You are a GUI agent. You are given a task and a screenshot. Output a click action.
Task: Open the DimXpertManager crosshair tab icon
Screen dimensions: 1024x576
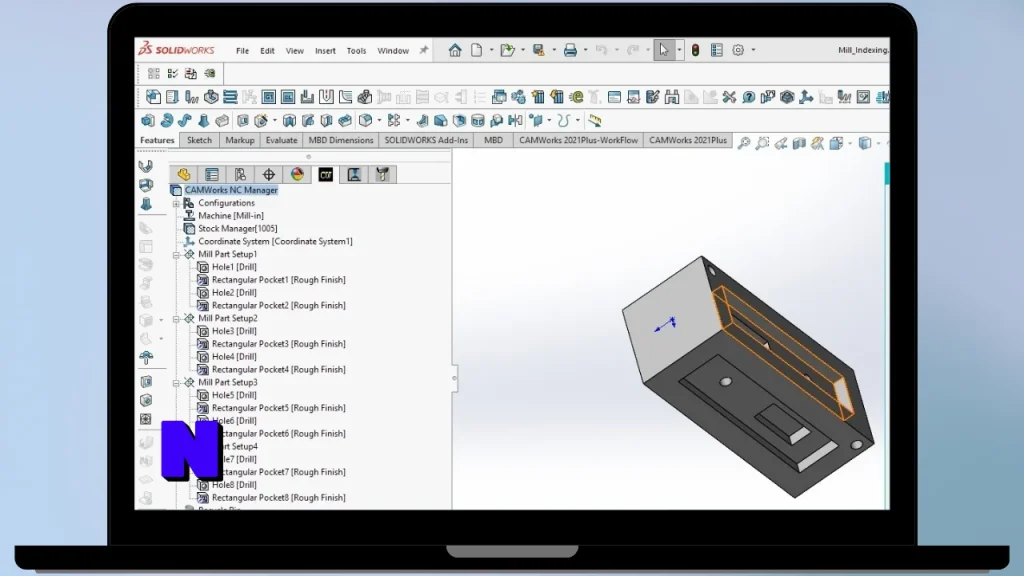[x=268, y=174]
